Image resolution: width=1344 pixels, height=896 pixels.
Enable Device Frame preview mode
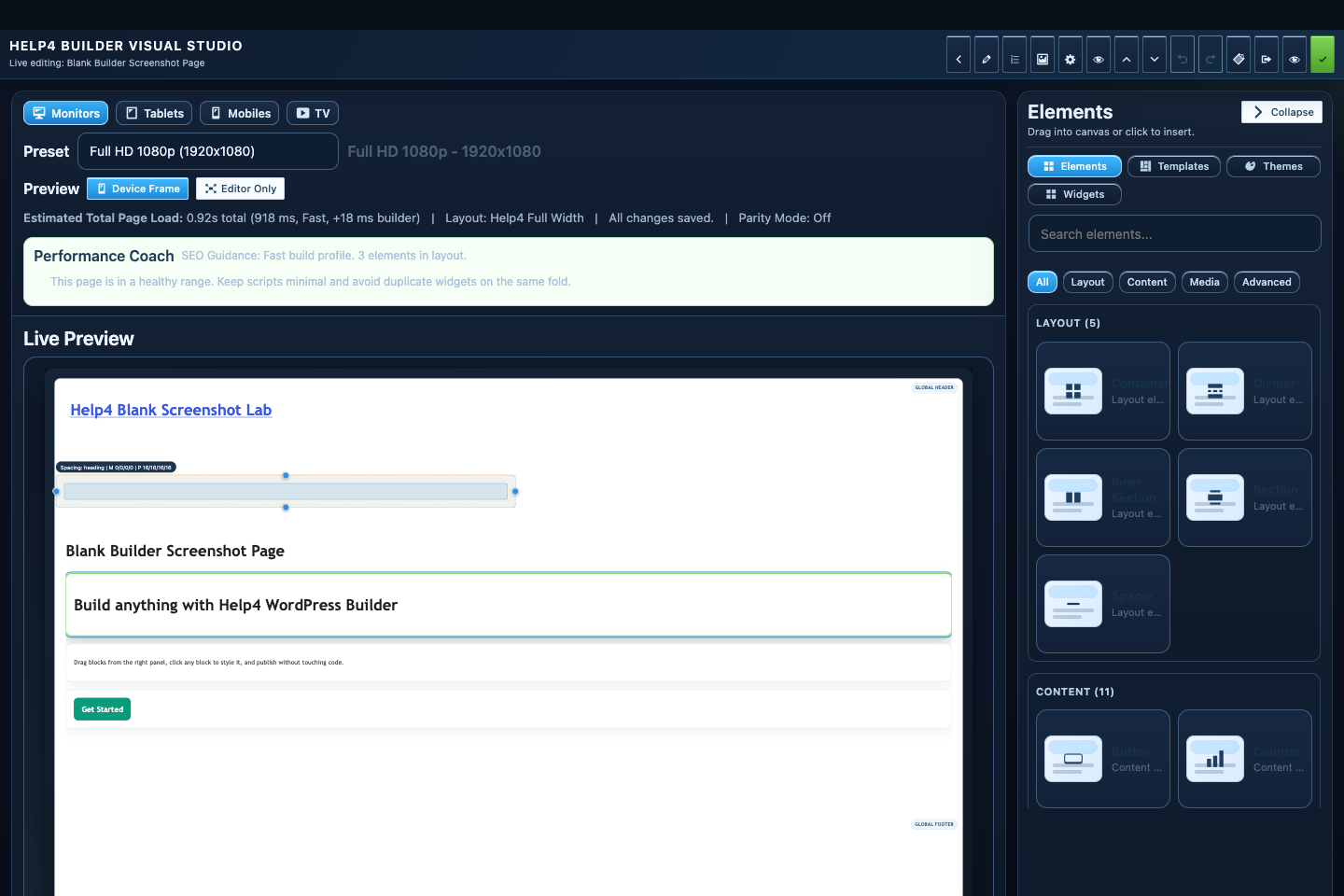pos(138,189)
